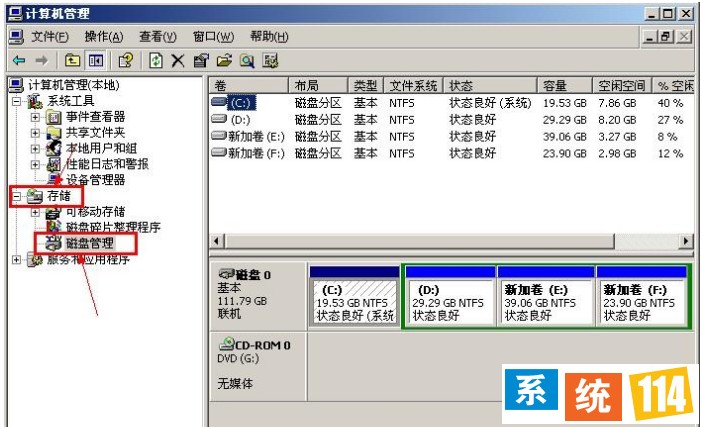
Task: Expand the 事件查看器 node
Action: pyautogui.click(x=35, y=117)
